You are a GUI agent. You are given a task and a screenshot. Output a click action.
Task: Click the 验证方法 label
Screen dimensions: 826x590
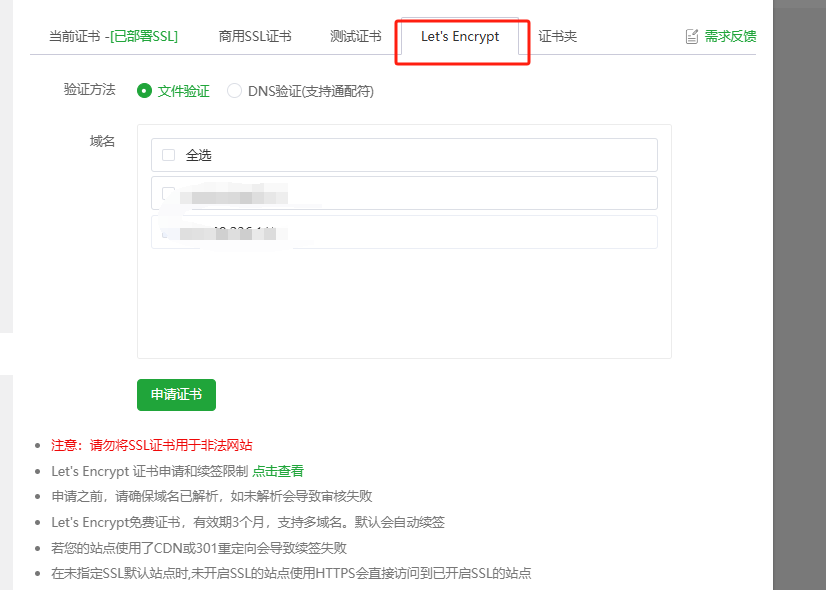tap(90, 90)
